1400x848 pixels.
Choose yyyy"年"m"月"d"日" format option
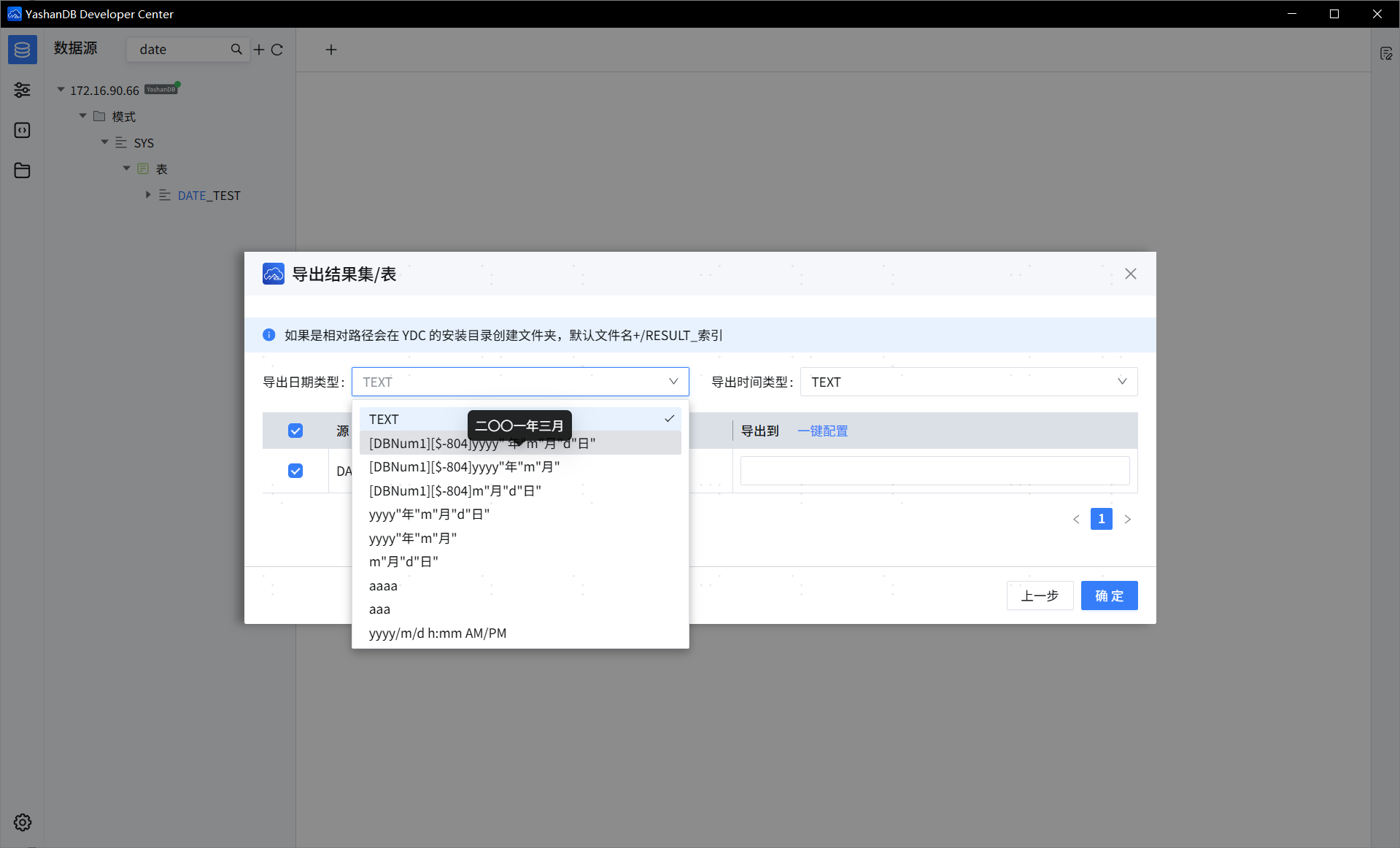(x=520, y=514)
